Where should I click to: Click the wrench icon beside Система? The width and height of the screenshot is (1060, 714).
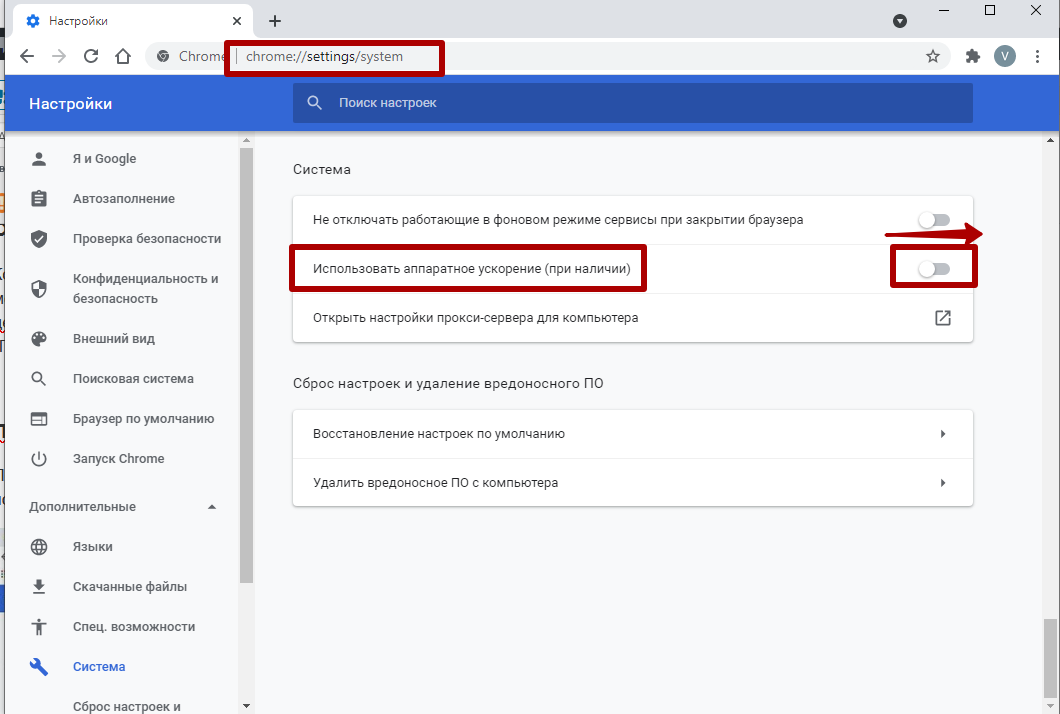[39, 667]
